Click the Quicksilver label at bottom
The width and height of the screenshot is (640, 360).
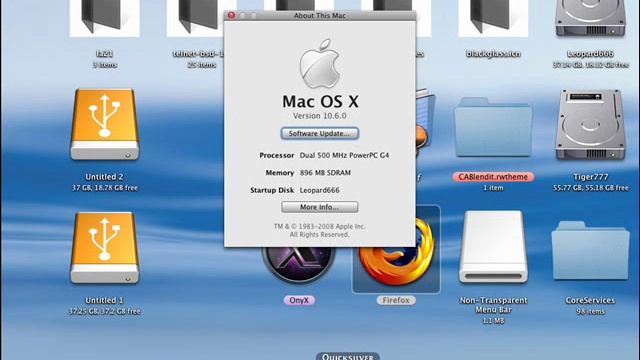pyautogui.click(x=347, y=356)
